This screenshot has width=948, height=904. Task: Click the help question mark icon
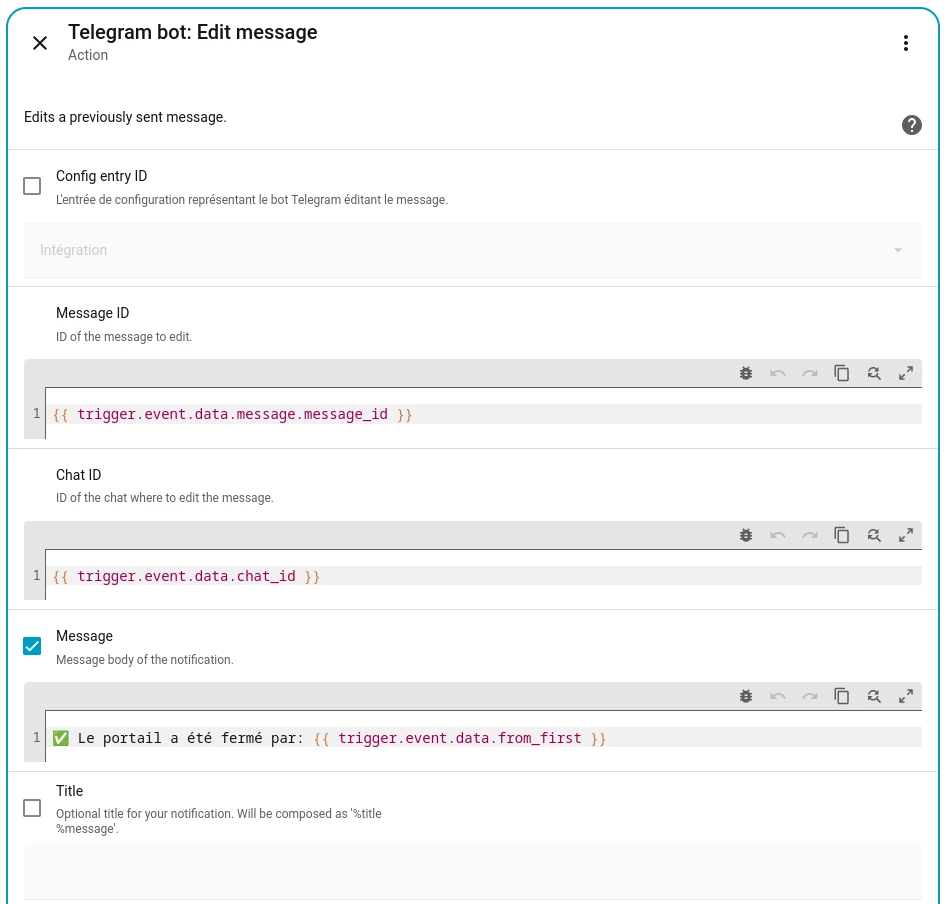point(911,125)
